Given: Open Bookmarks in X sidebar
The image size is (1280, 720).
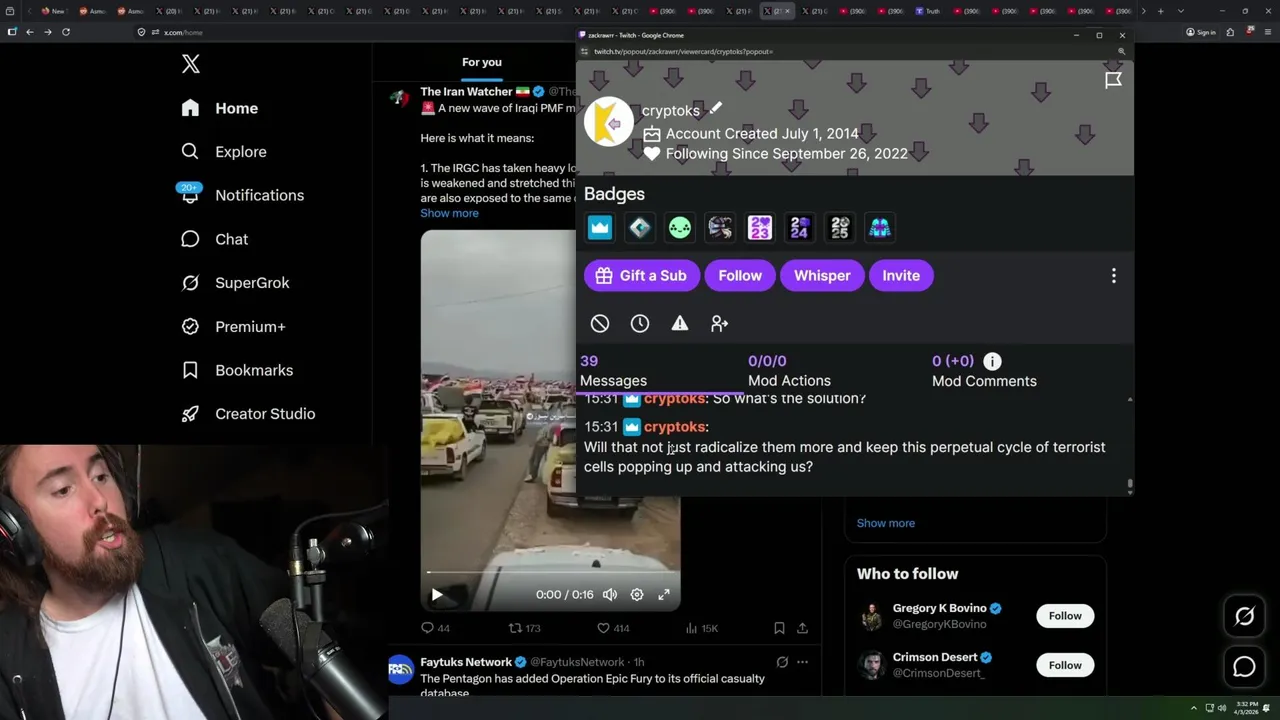Looking at the screenshot, I should tap(237, 370).
